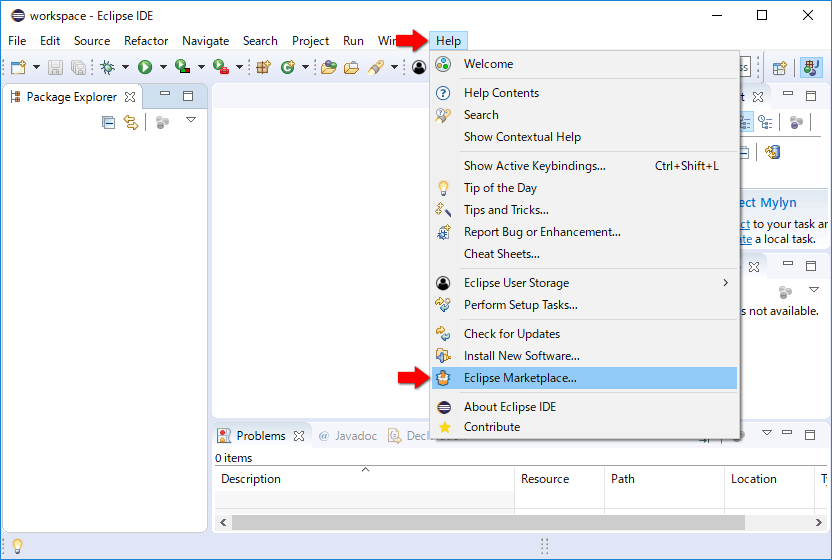Click the green Run button icon
Screen dimensions: 832x560
145,67
